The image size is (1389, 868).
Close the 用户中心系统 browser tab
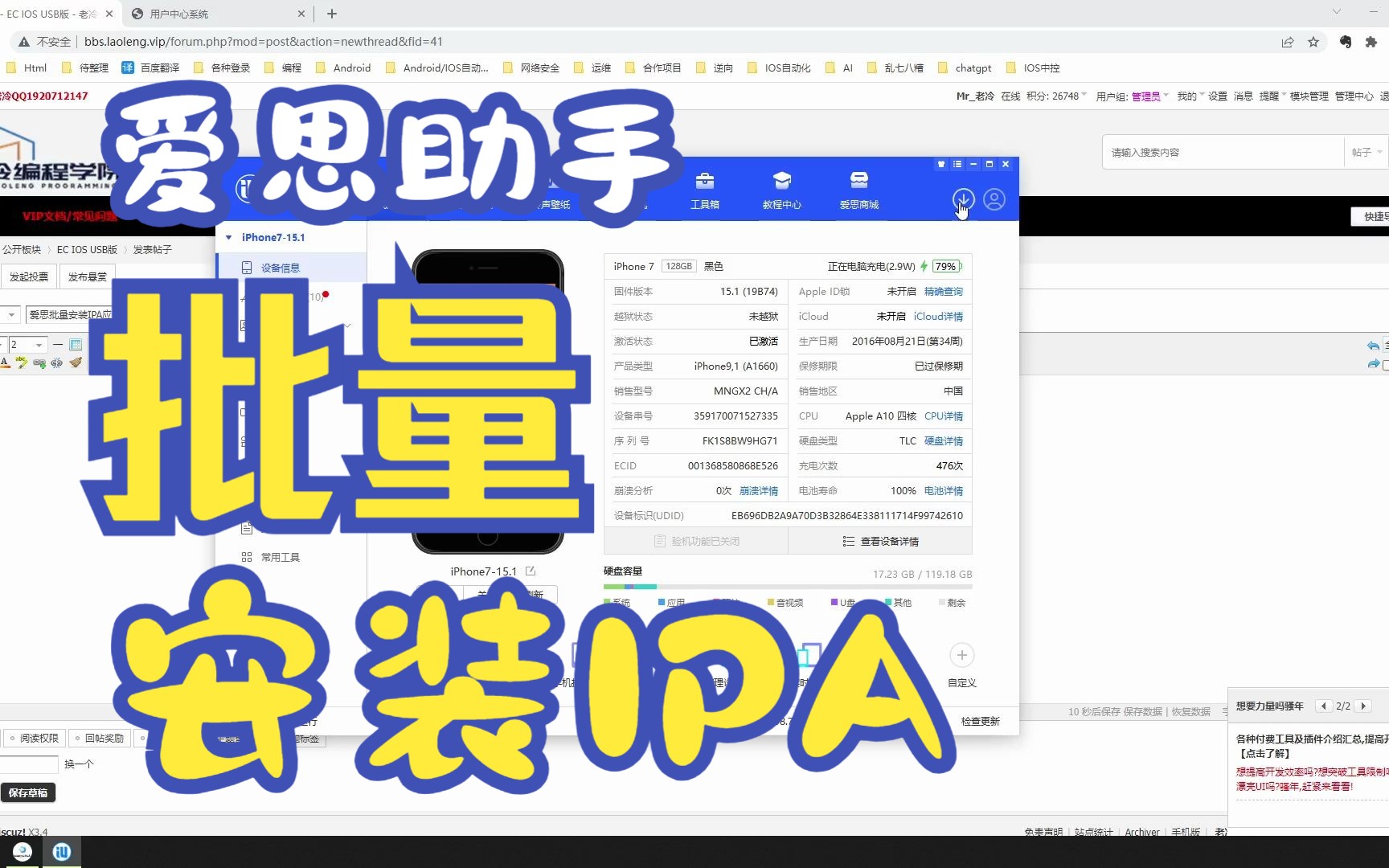[301, 14]
